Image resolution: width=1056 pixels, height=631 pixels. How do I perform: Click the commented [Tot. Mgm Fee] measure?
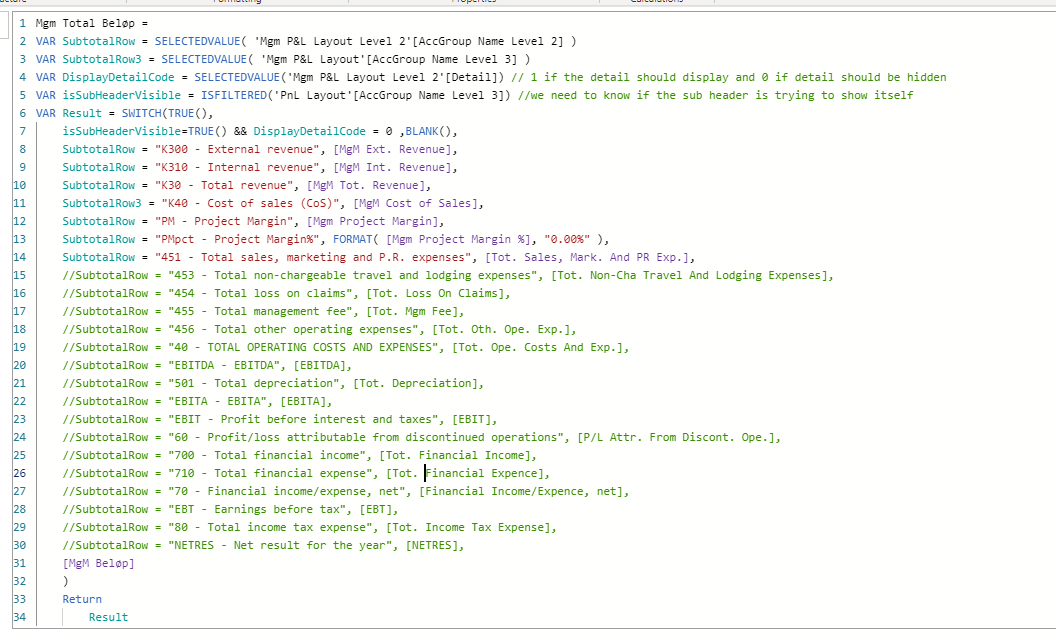(412, 311)
